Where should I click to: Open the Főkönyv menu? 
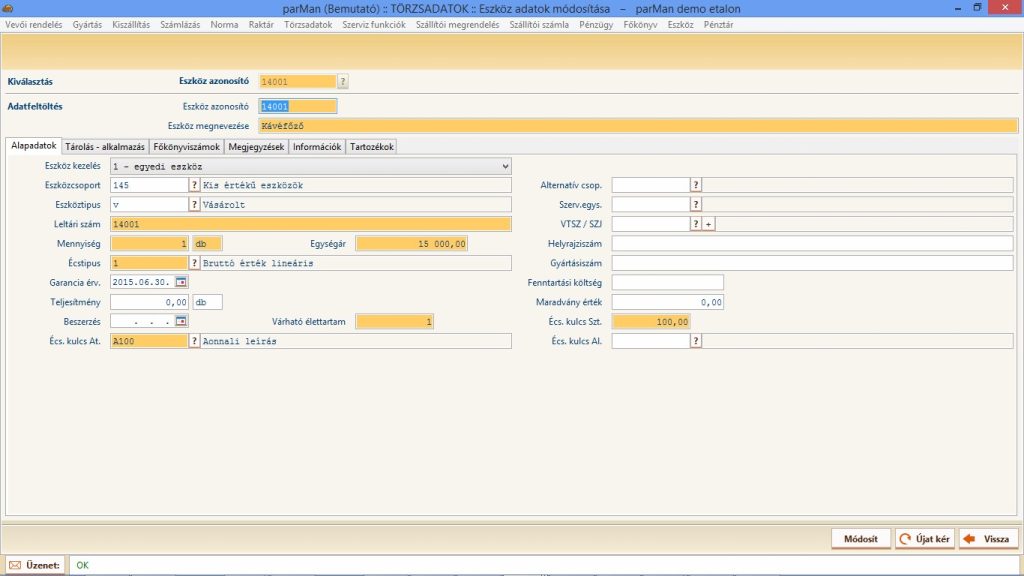pyautogui.click(x=641, y=25)
